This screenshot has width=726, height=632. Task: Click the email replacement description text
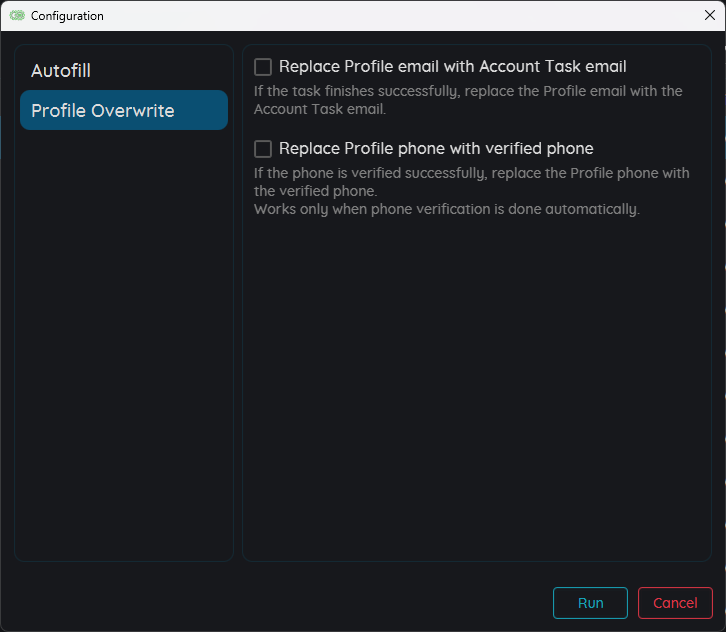468,100
